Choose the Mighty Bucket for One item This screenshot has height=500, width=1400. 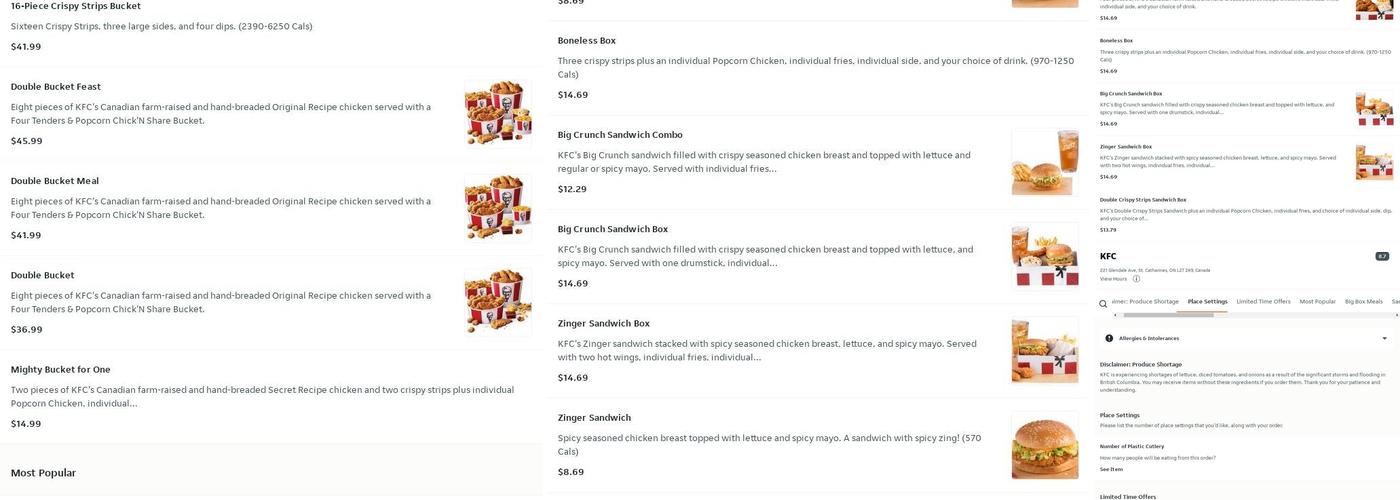click(x=61, y=370)
